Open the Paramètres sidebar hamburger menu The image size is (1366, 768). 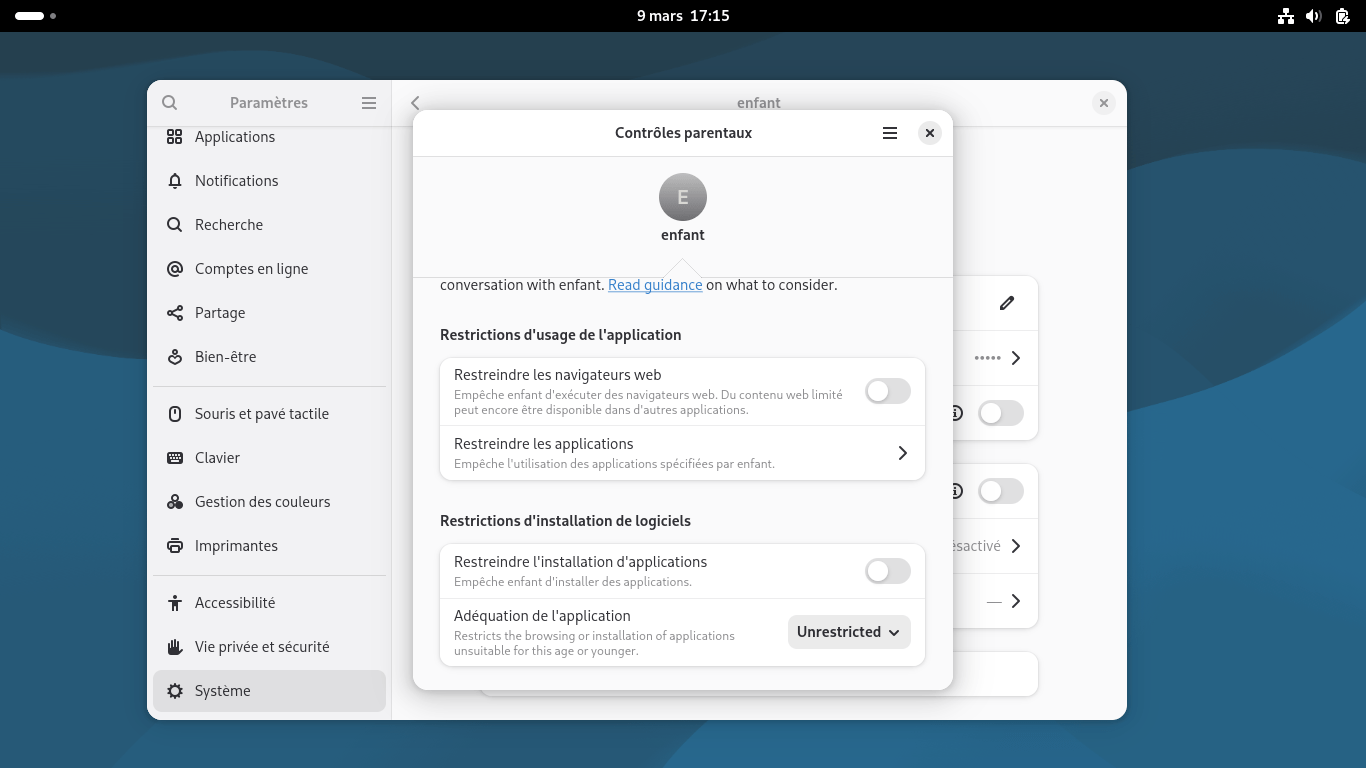click(x=369, y=103)
